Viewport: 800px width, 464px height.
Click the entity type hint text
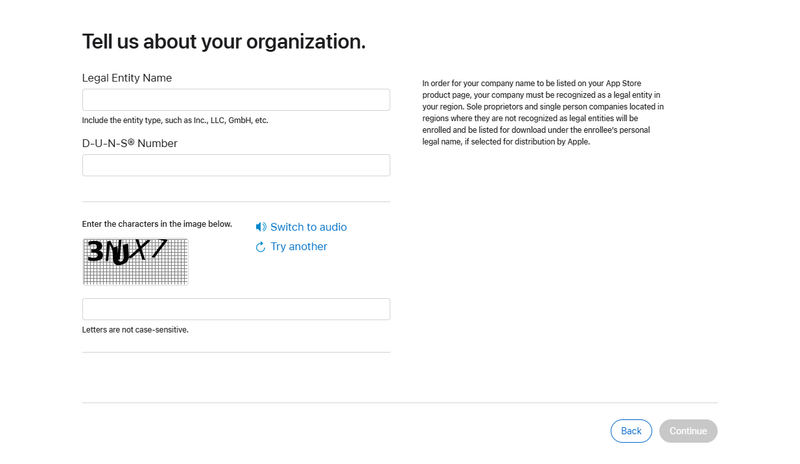pos(175,121)
